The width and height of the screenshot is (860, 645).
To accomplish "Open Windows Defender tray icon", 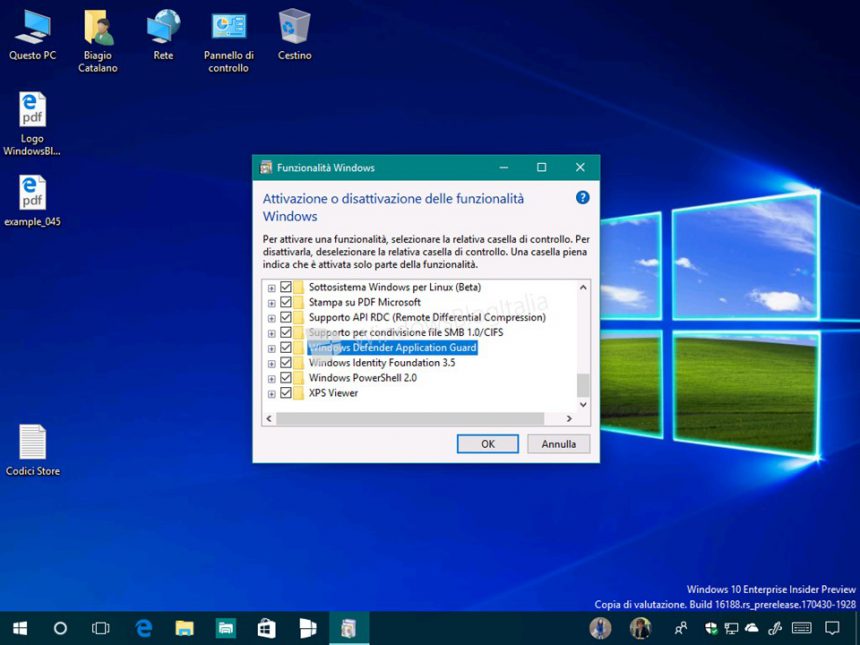I will point(711,628).
